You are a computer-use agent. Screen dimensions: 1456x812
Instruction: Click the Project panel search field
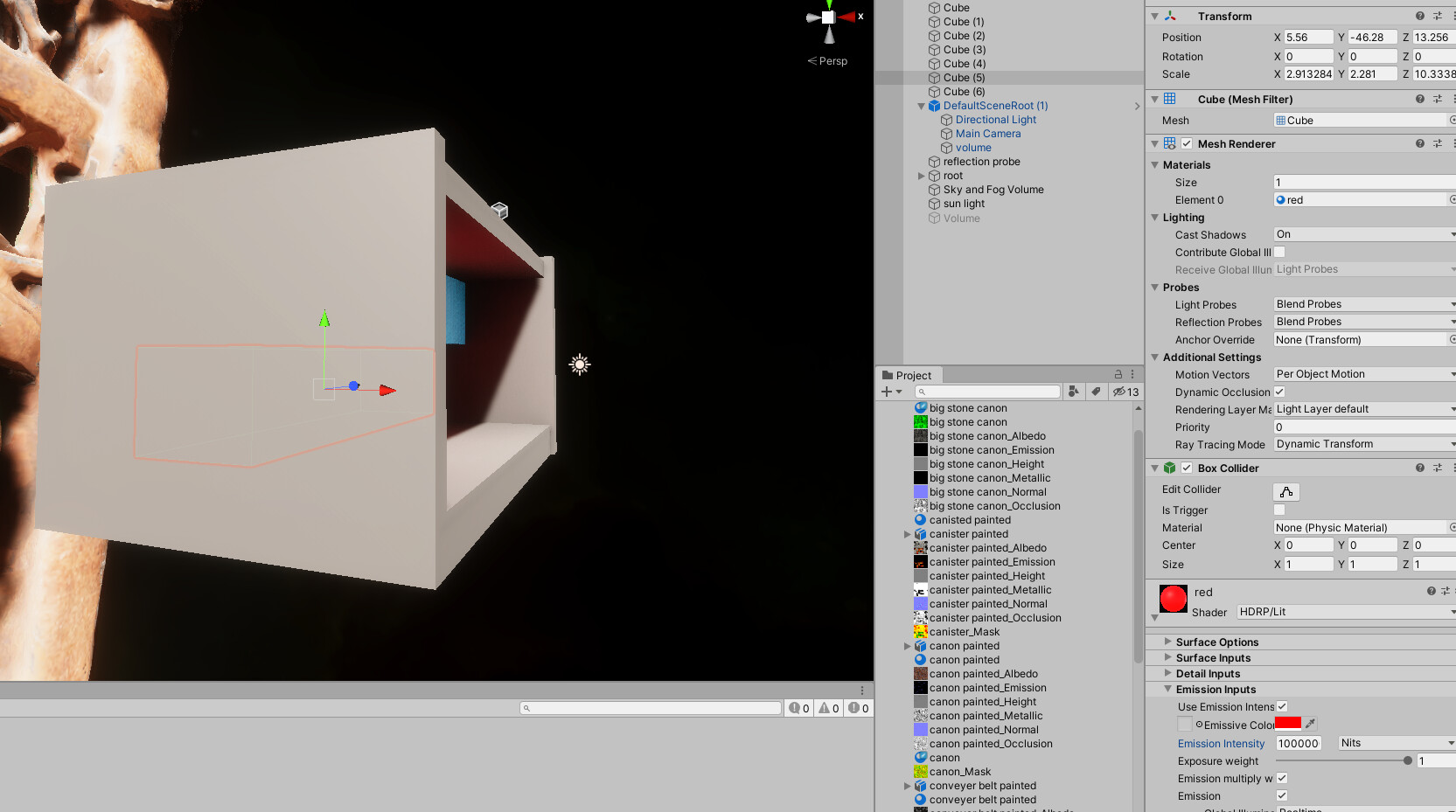988,391
